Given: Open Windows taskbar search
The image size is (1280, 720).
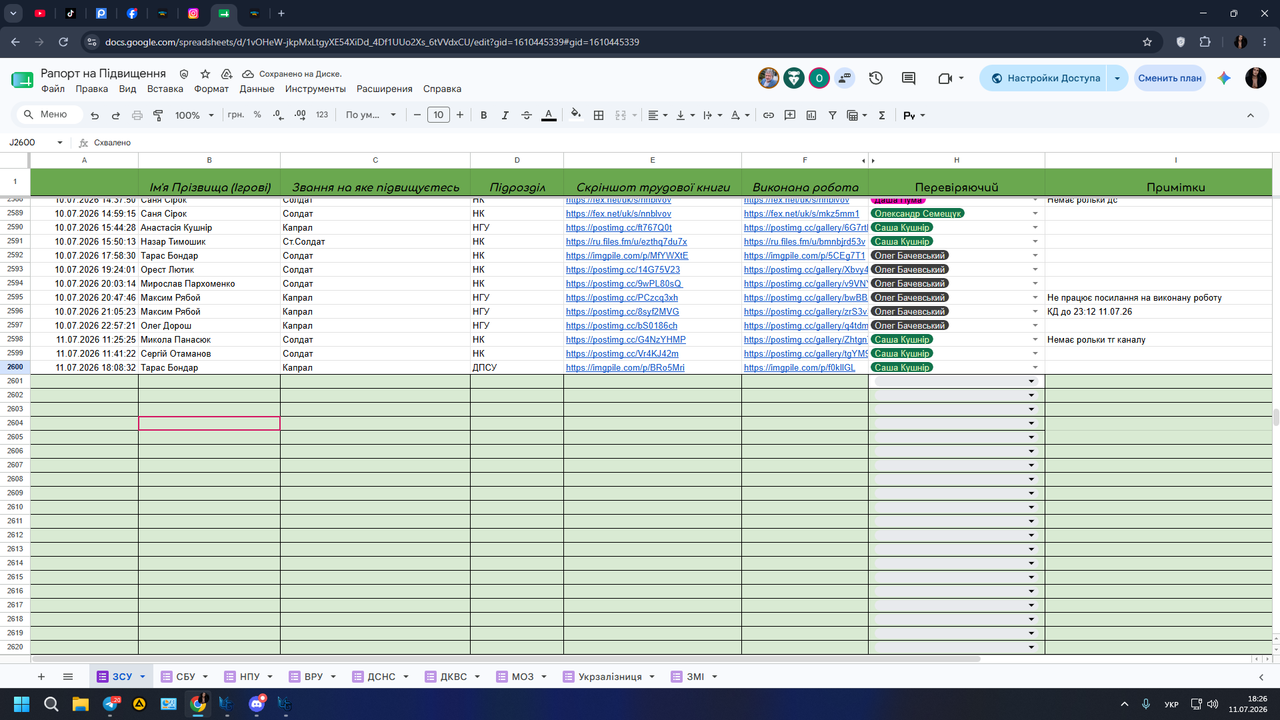Looking at the screenshot, I should point(52,704).
